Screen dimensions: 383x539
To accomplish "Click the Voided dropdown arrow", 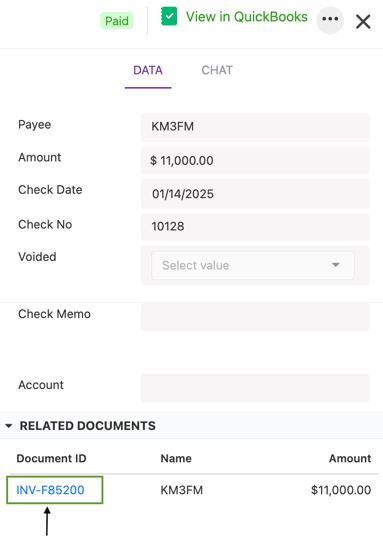I will coord(336,265).
